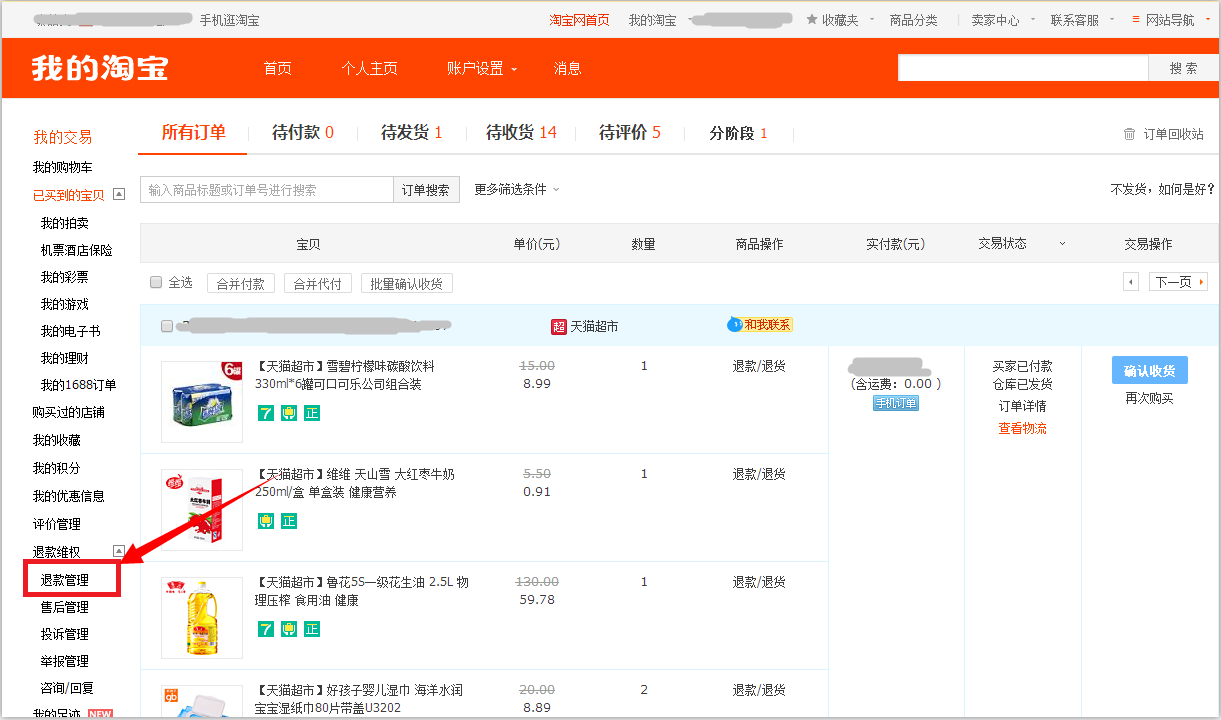Collapse the 已买到的宝贝 sidebar section
Image resolution: width=1221 pixels, height=720 pixels.
point(119,195)
